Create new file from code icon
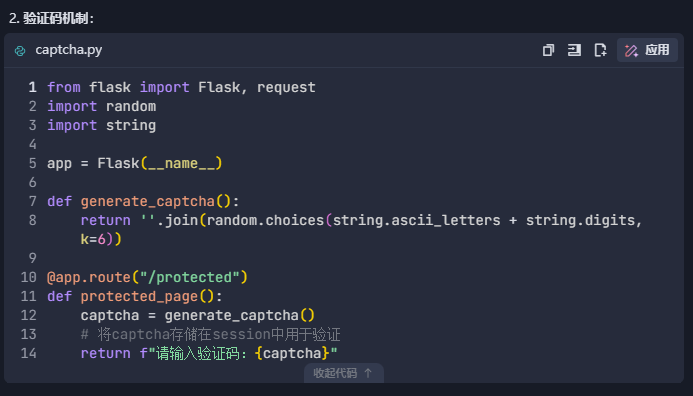The height and width of the screenshot is (396, 693). (x=600, y=50)
